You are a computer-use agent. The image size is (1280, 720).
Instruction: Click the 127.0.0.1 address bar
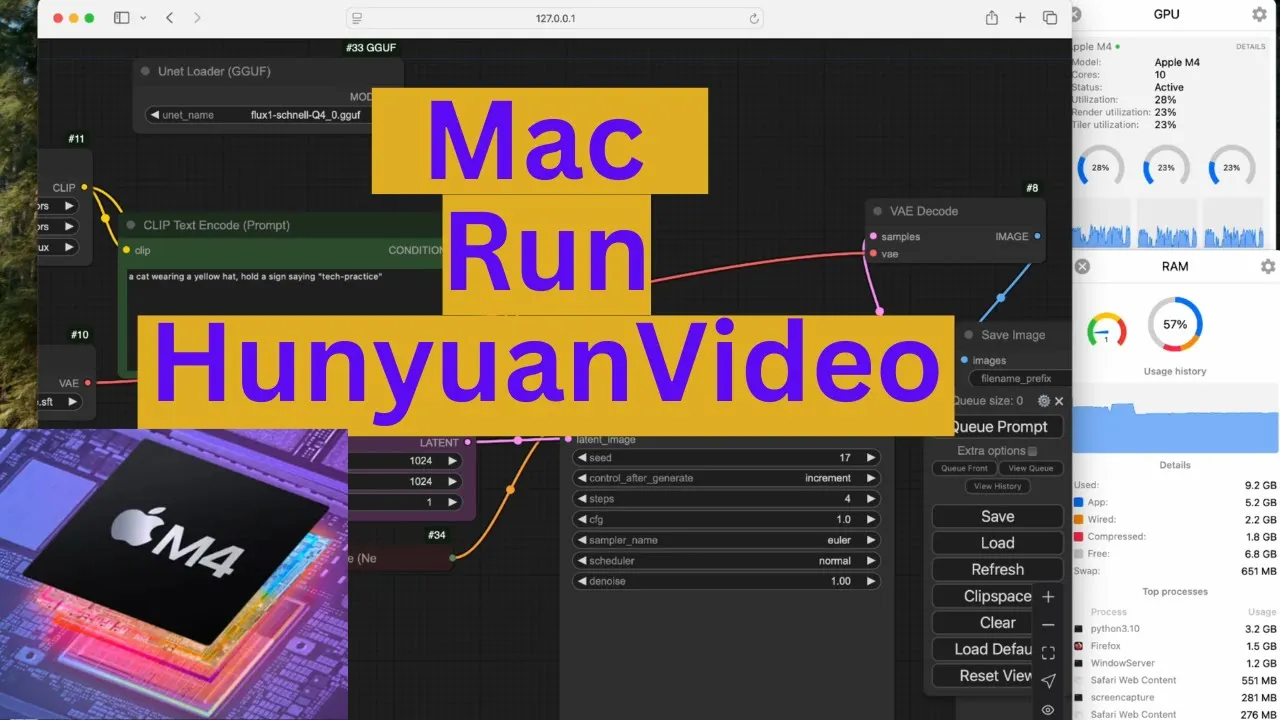pyautogui.click(x=555, y=18)
